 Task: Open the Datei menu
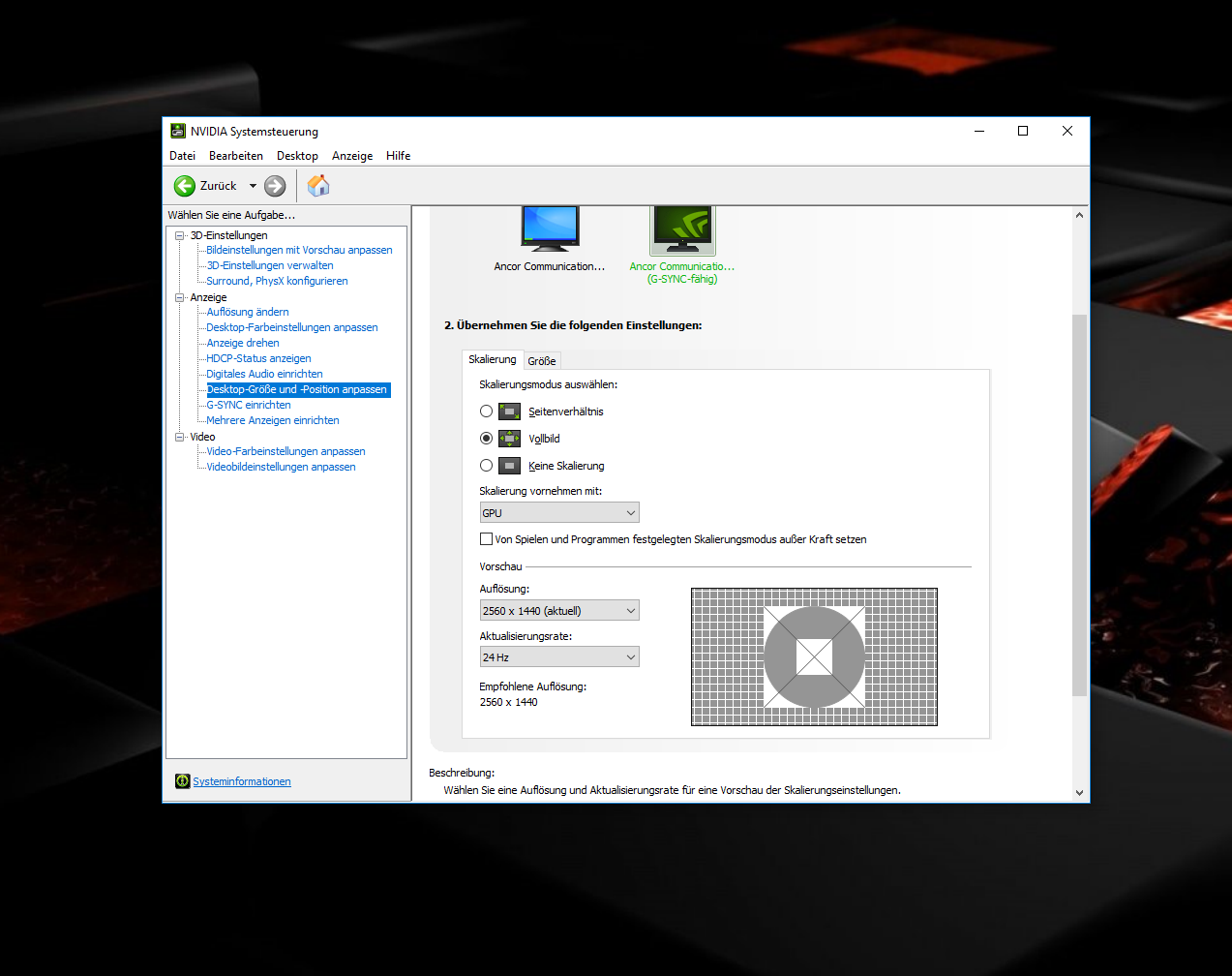point(182,156)
